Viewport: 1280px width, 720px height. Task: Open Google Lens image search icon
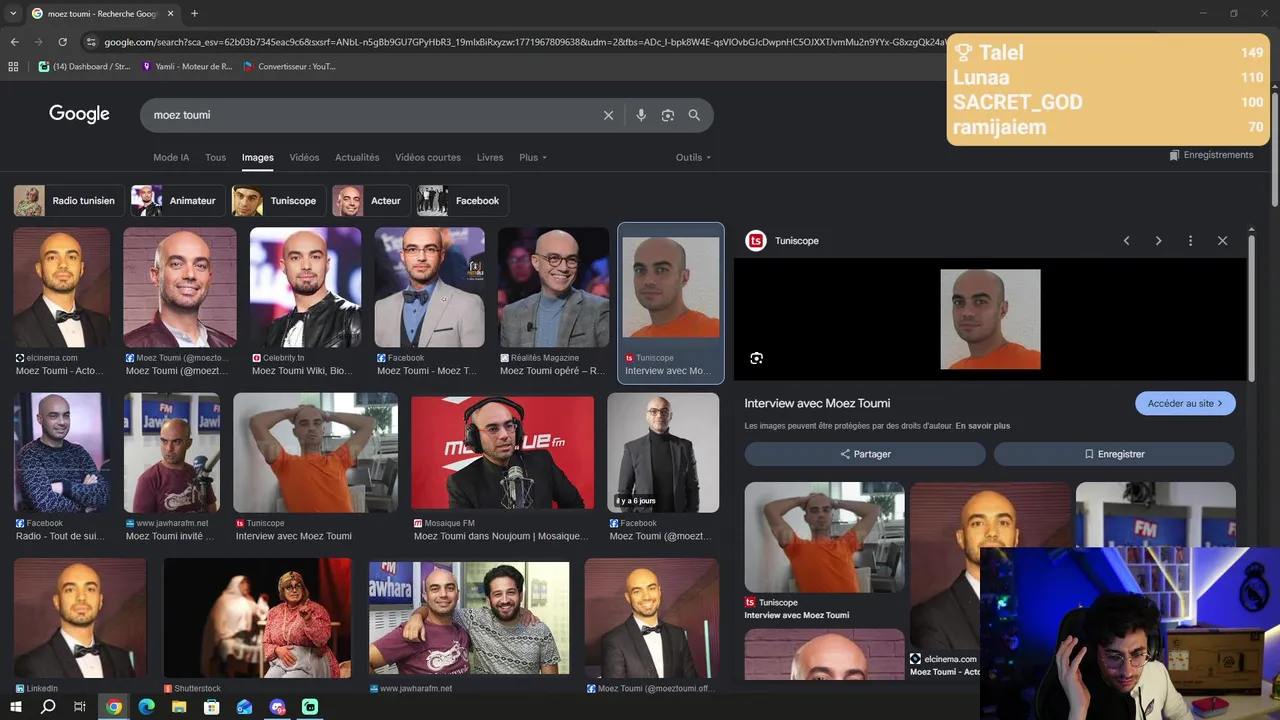(x=668, y=115)
